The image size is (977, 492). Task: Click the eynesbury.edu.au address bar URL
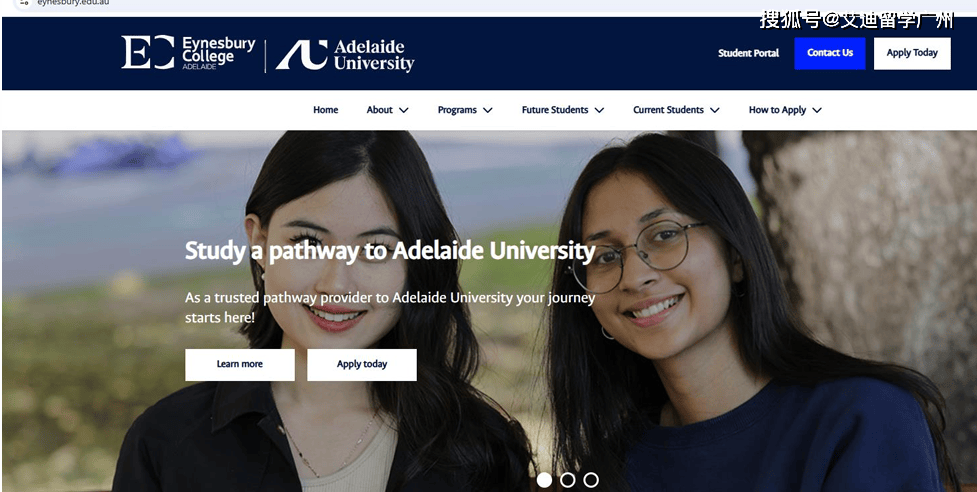coord(74,2)
